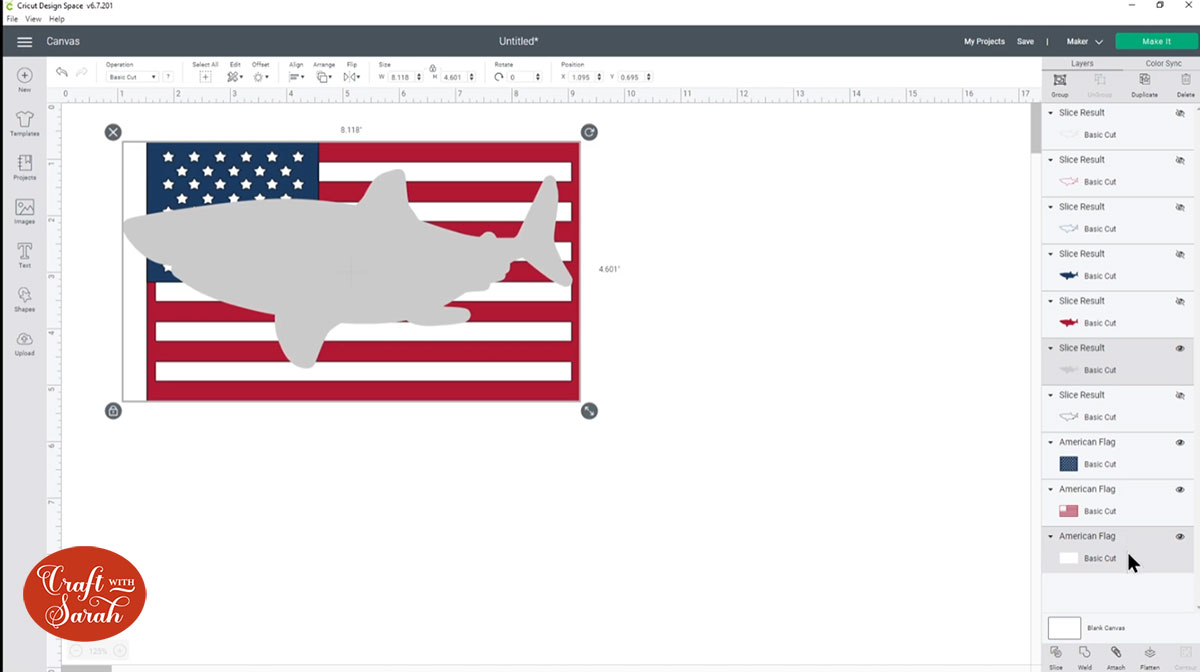Screen dimensions: 1200x672
Task: Click the Position Y input field
Action: pos(636,77)
